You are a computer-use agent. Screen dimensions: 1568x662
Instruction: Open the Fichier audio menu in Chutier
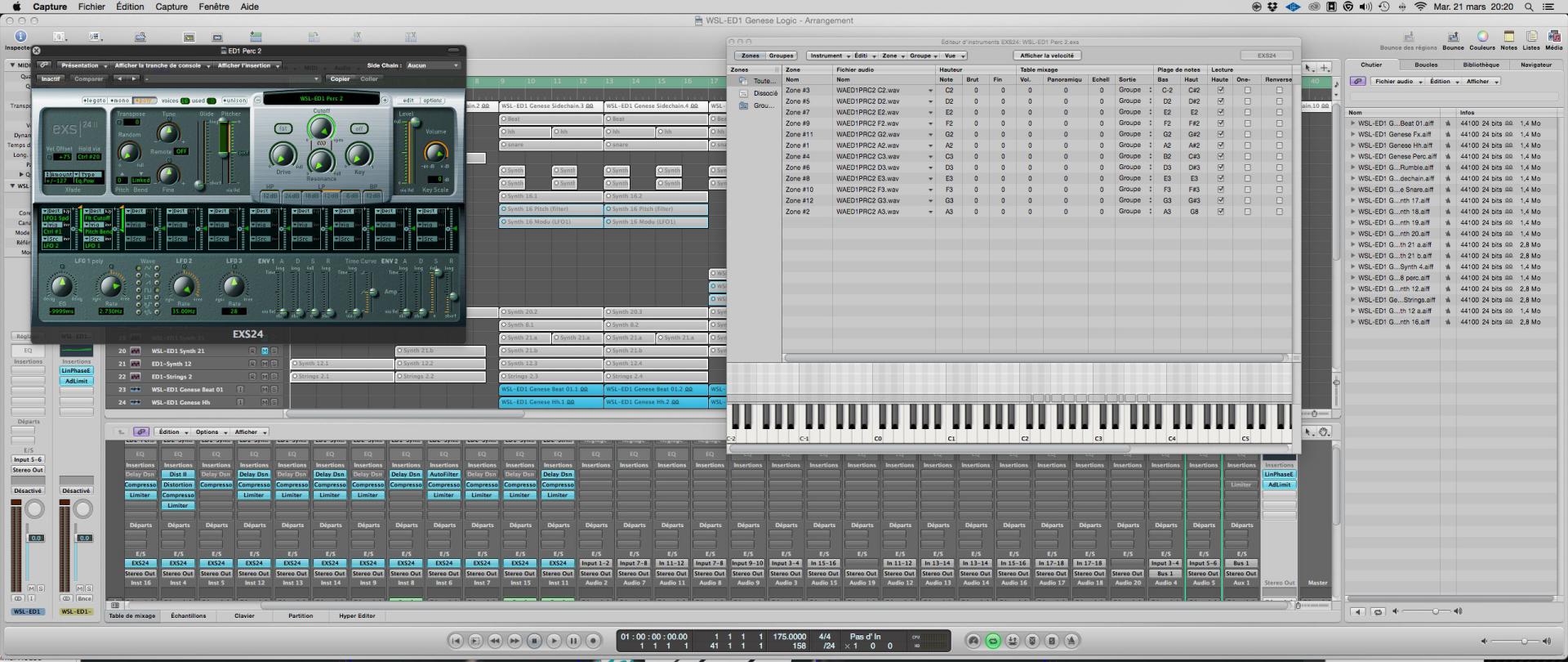coord(1396,81)
